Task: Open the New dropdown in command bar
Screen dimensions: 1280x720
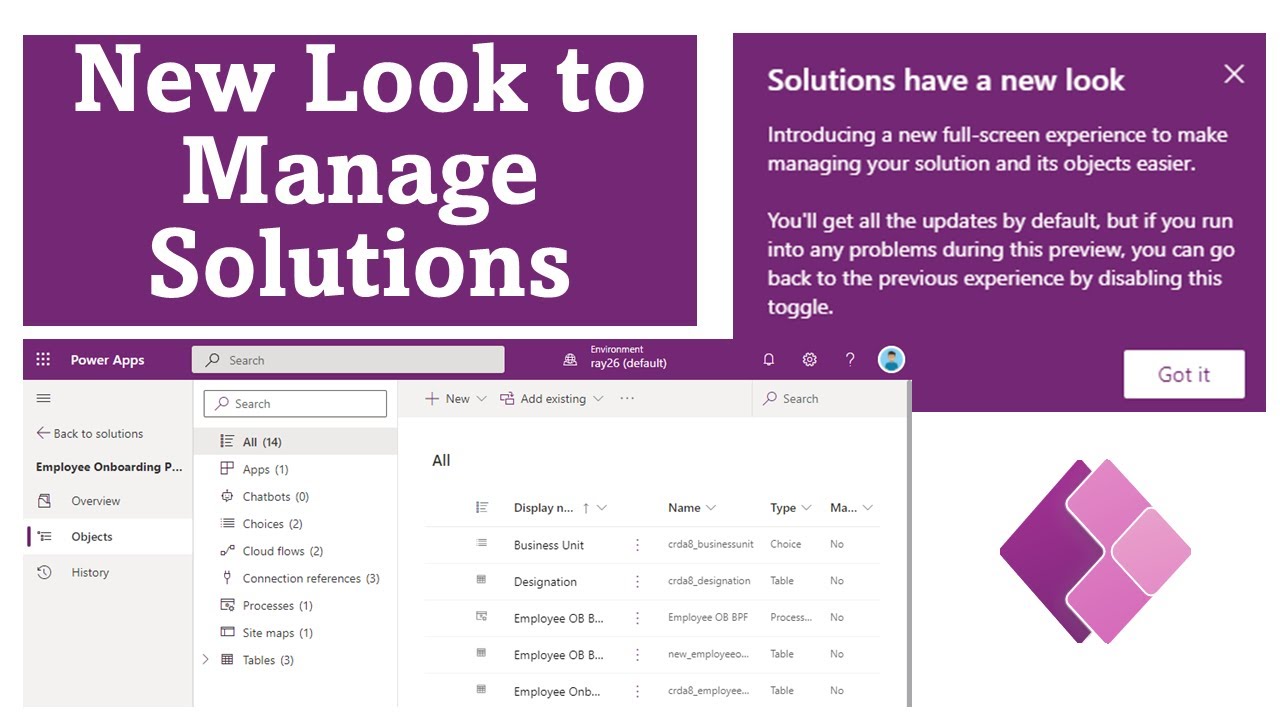Action: pos(456,398)
